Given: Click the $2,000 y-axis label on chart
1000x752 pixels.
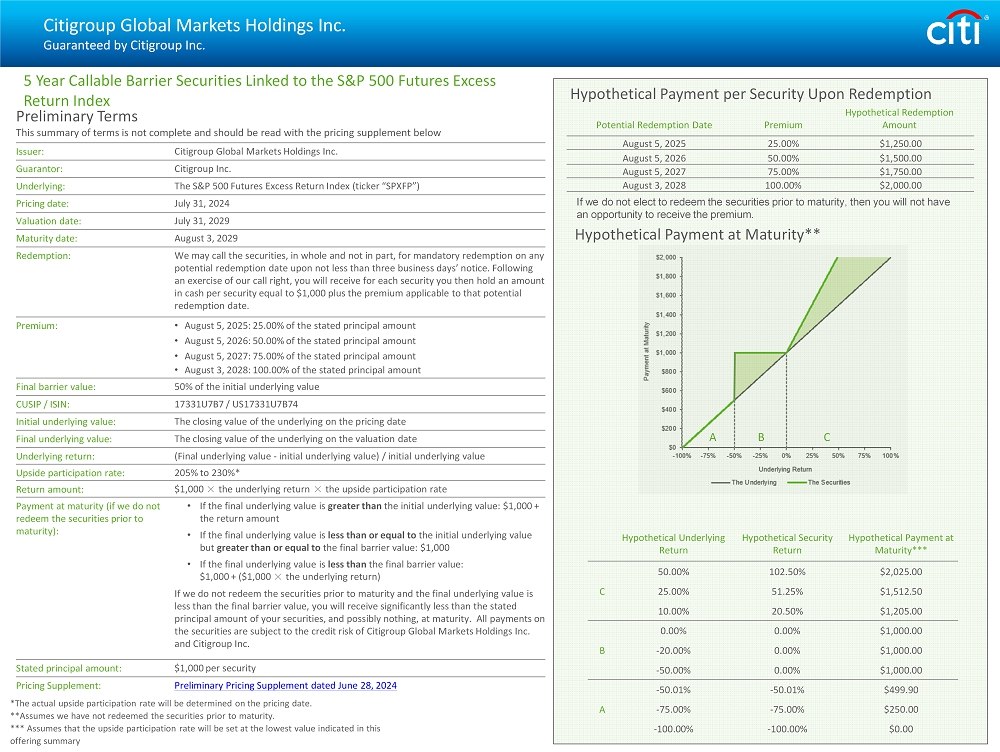Looking at the screenshot, I should 663,257.
